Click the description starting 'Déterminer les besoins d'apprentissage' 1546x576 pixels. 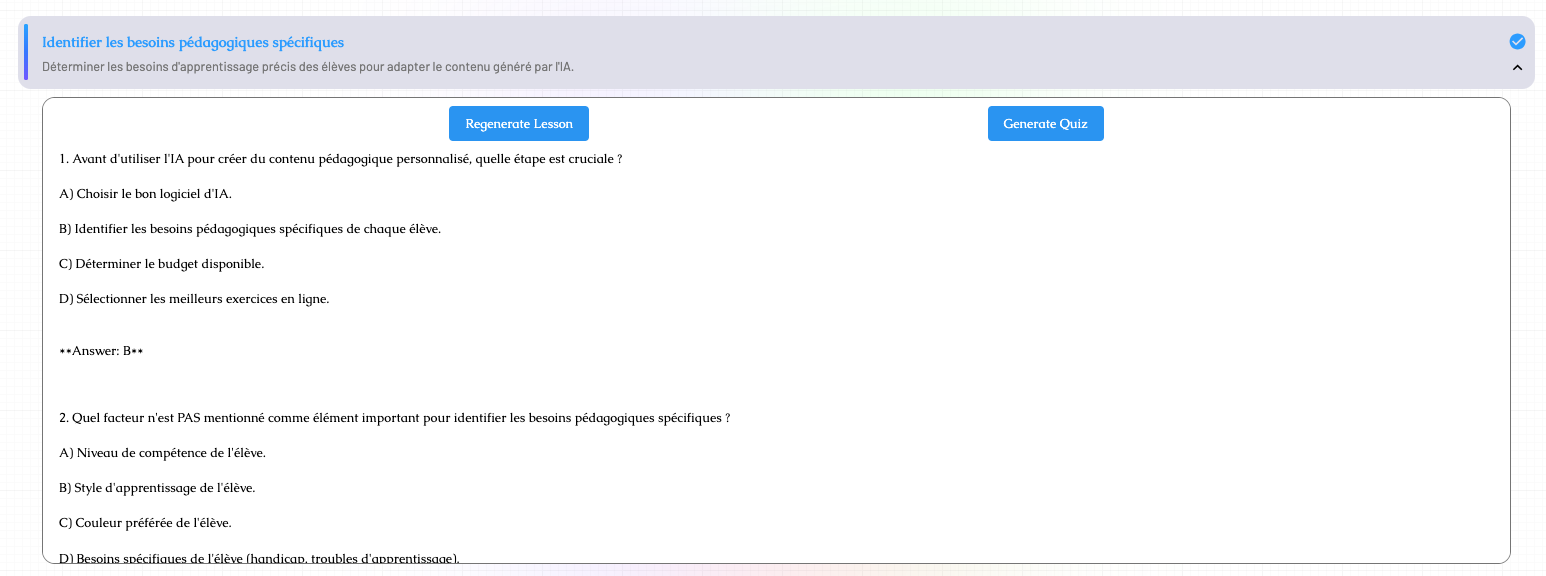click(307, 67)
